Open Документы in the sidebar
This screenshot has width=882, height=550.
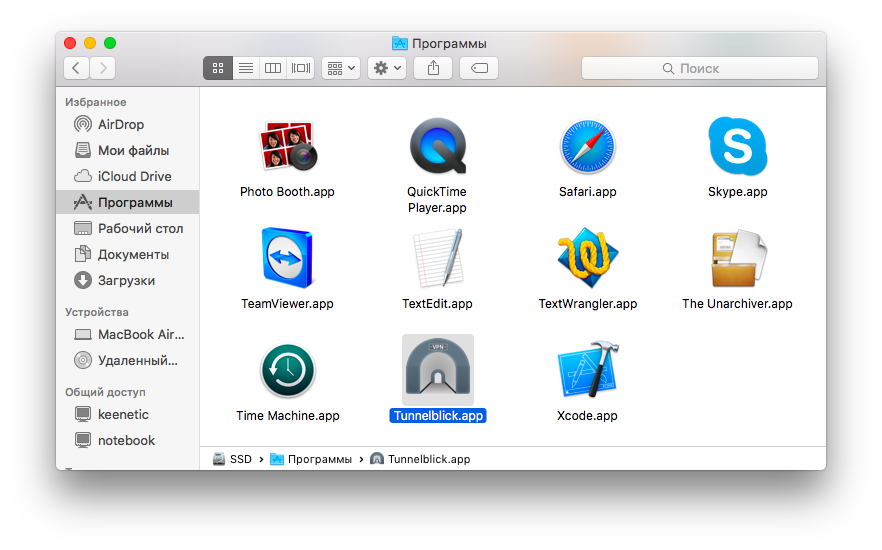[x=128, y=254]
